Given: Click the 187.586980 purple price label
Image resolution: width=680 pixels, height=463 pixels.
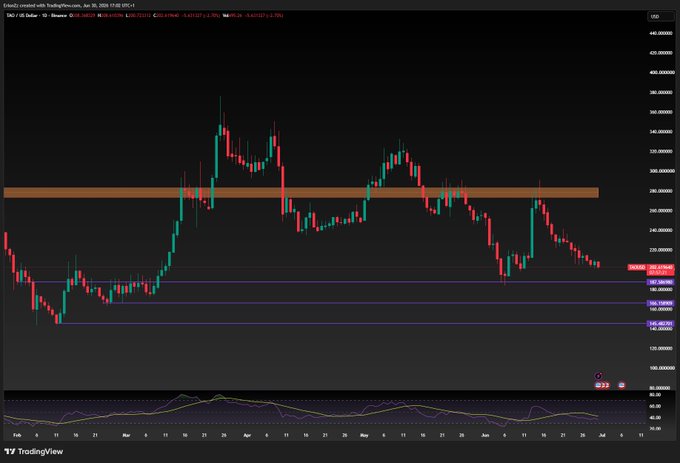Looking at the screenshot, I should coord(661,282).
